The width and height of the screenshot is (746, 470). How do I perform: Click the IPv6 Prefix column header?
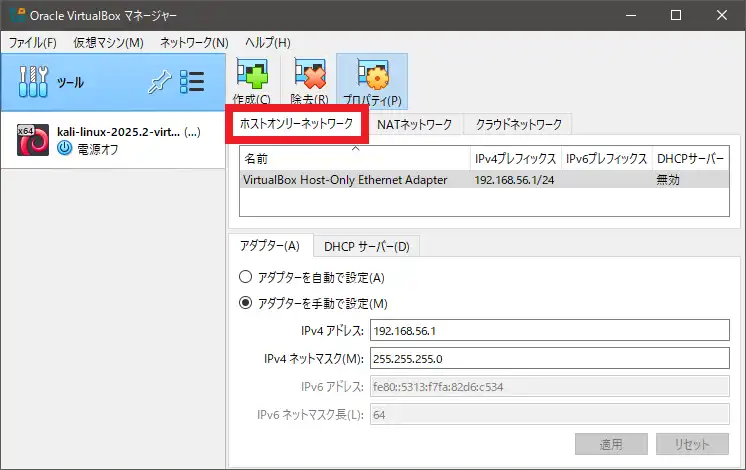pos(607,158)
